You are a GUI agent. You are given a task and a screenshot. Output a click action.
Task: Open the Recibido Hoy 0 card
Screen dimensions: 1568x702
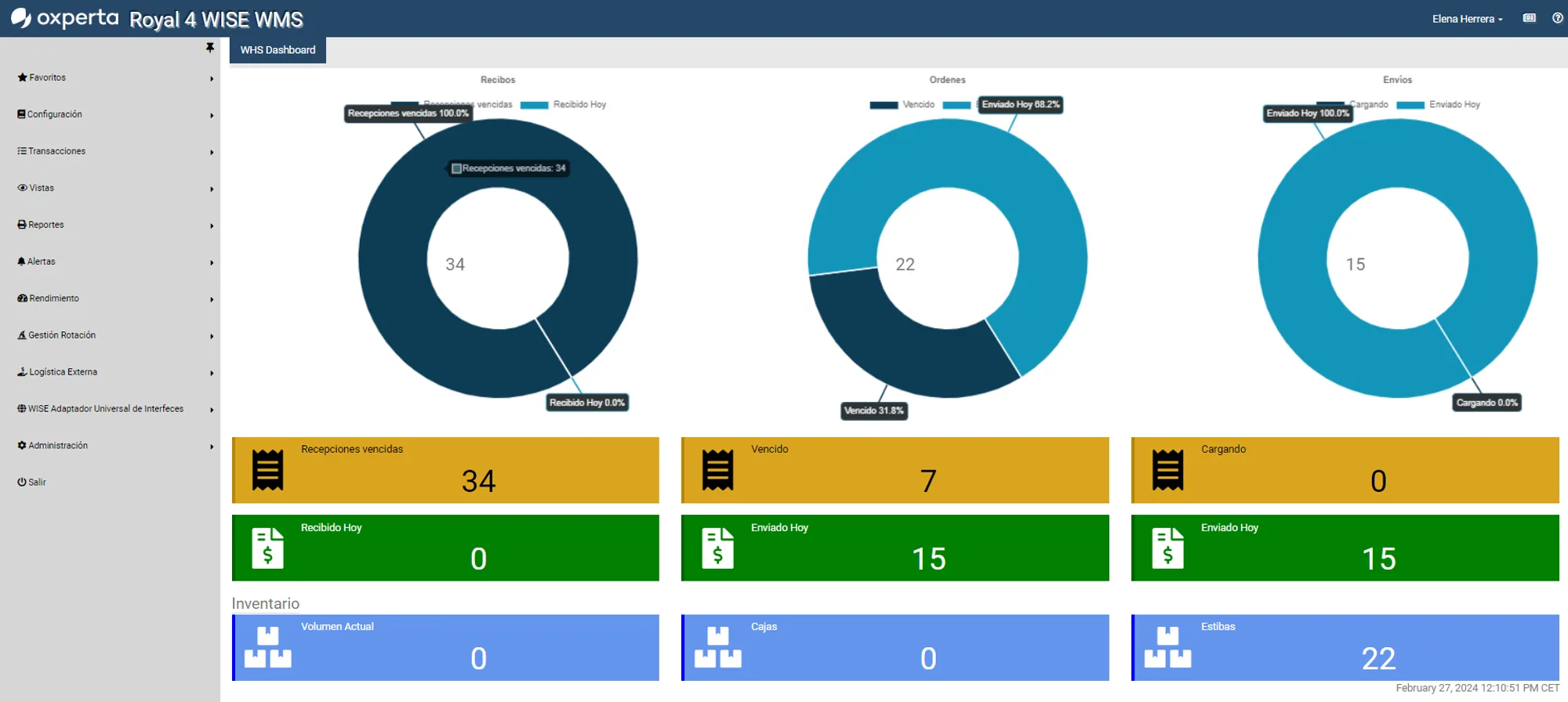[x=445, y=548]
